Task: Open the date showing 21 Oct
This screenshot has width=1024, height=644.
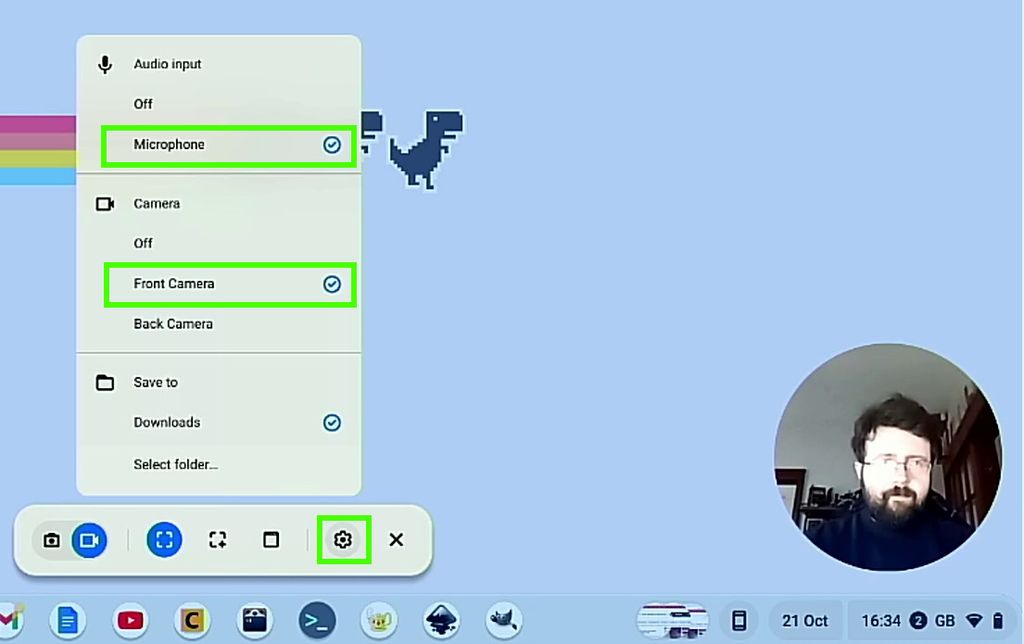Action: (804, 620)
